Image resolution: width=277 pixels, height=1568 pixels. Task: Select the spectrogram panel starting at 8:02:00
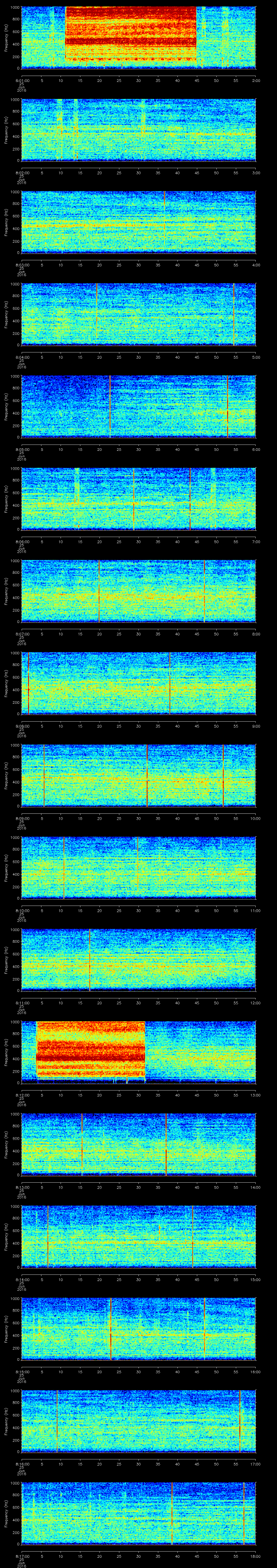(x=138, y=130)
